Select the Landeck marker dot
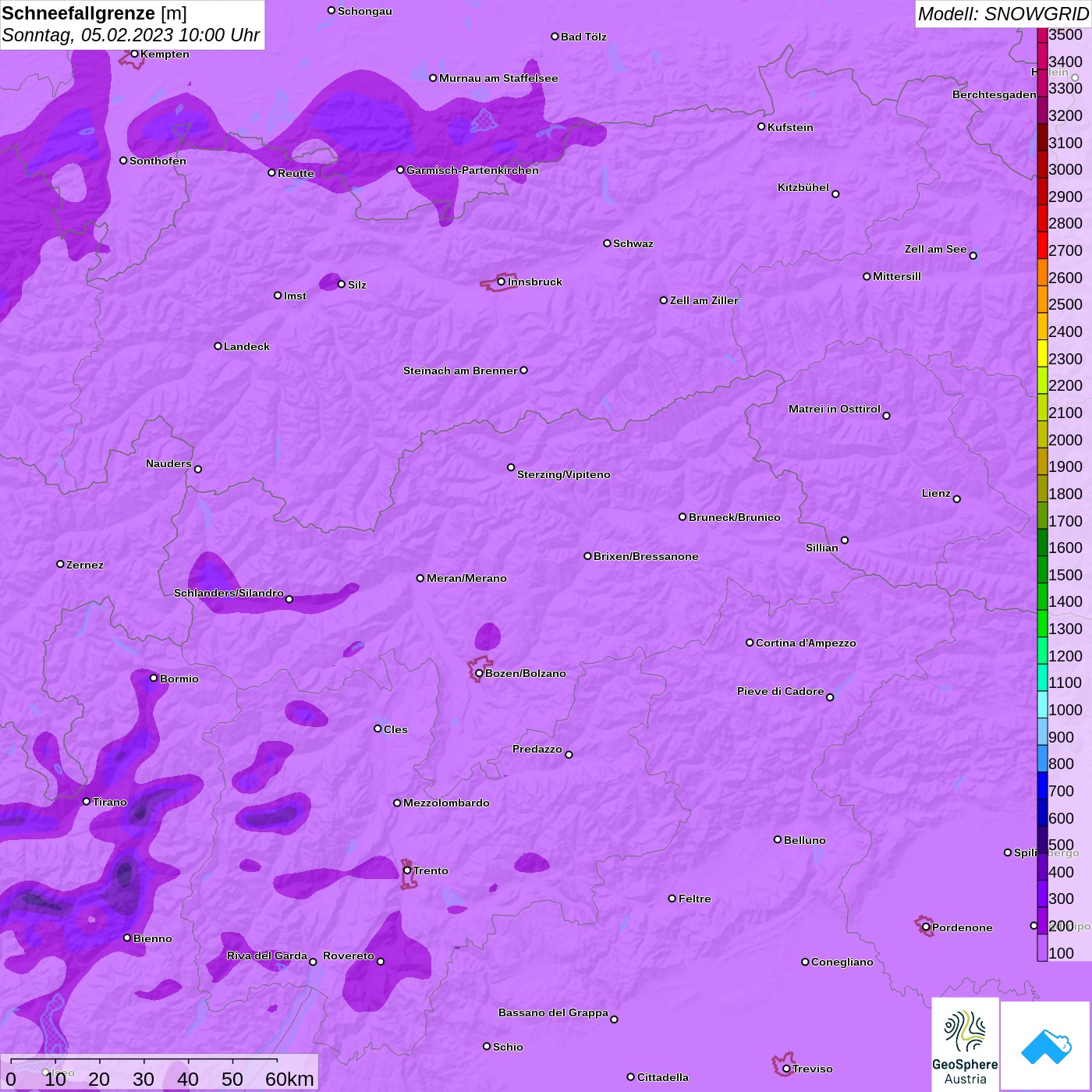Screen dimensions: 1092x1092 point(218,346)
